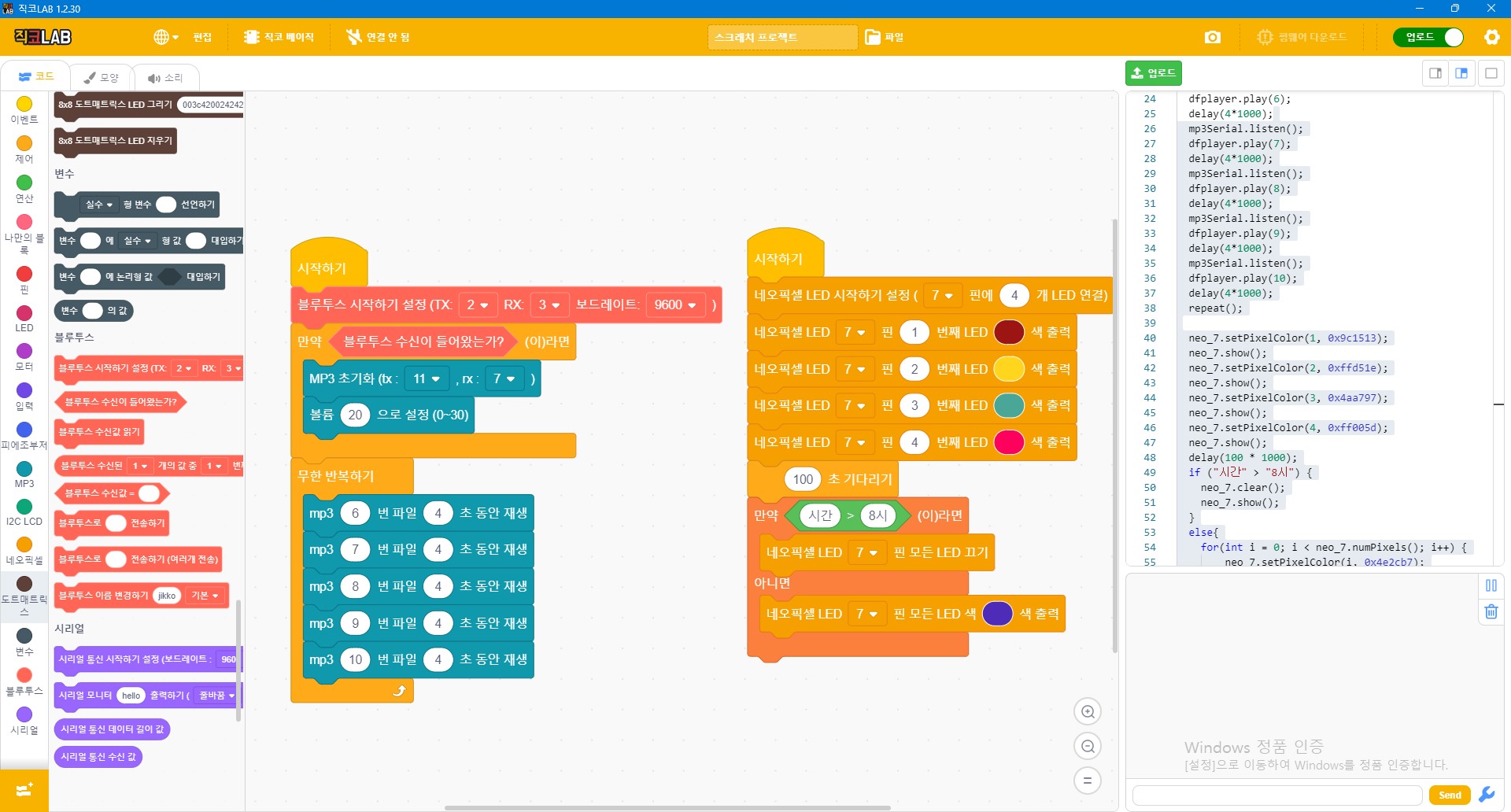Image resolution: width=1511 pixels, height=812 pixels.
Task: Open settings with the gear icon
Action: coord(1491,37)
